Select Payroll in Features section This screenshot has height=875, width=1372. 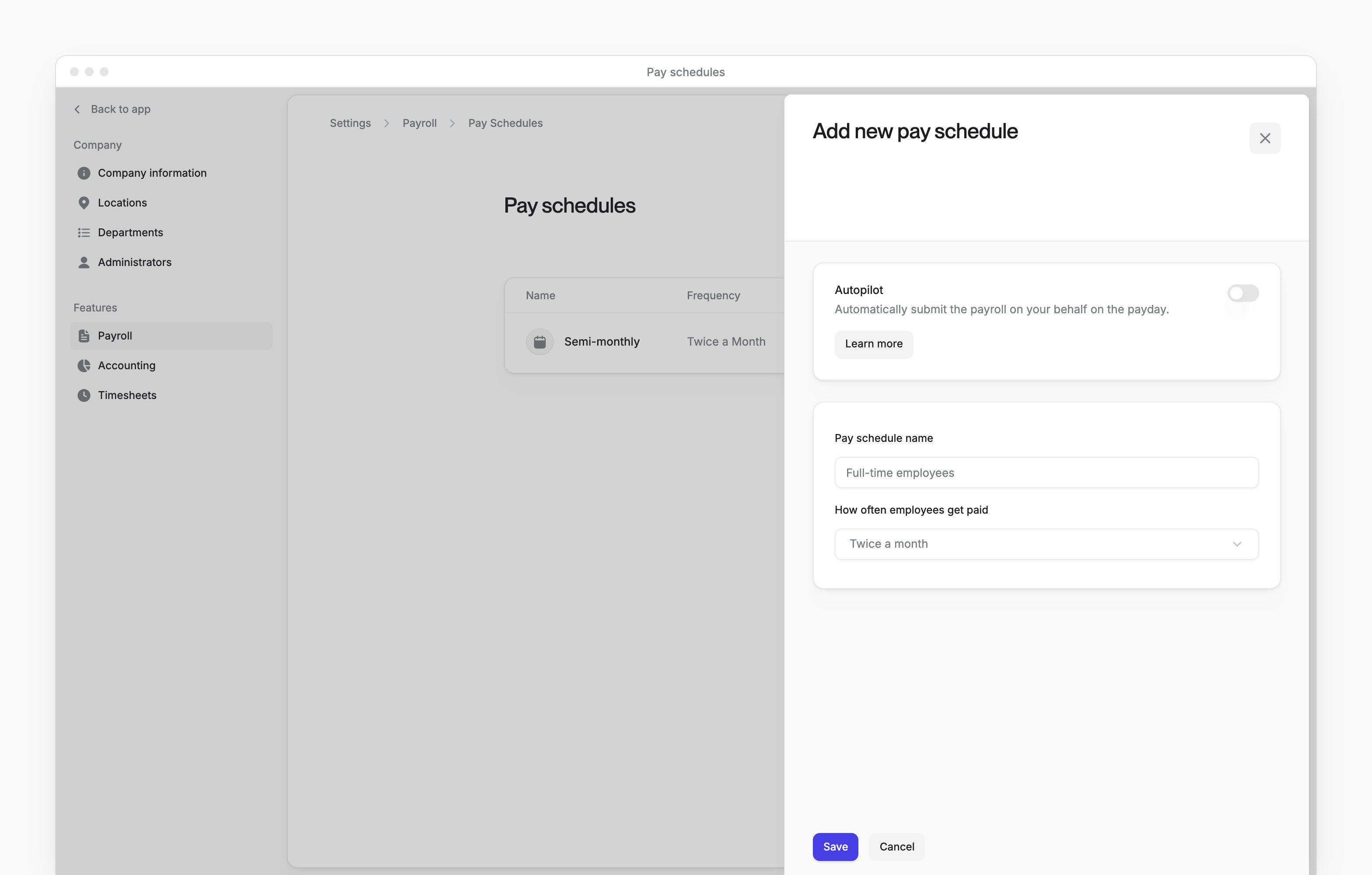point(171,336)
